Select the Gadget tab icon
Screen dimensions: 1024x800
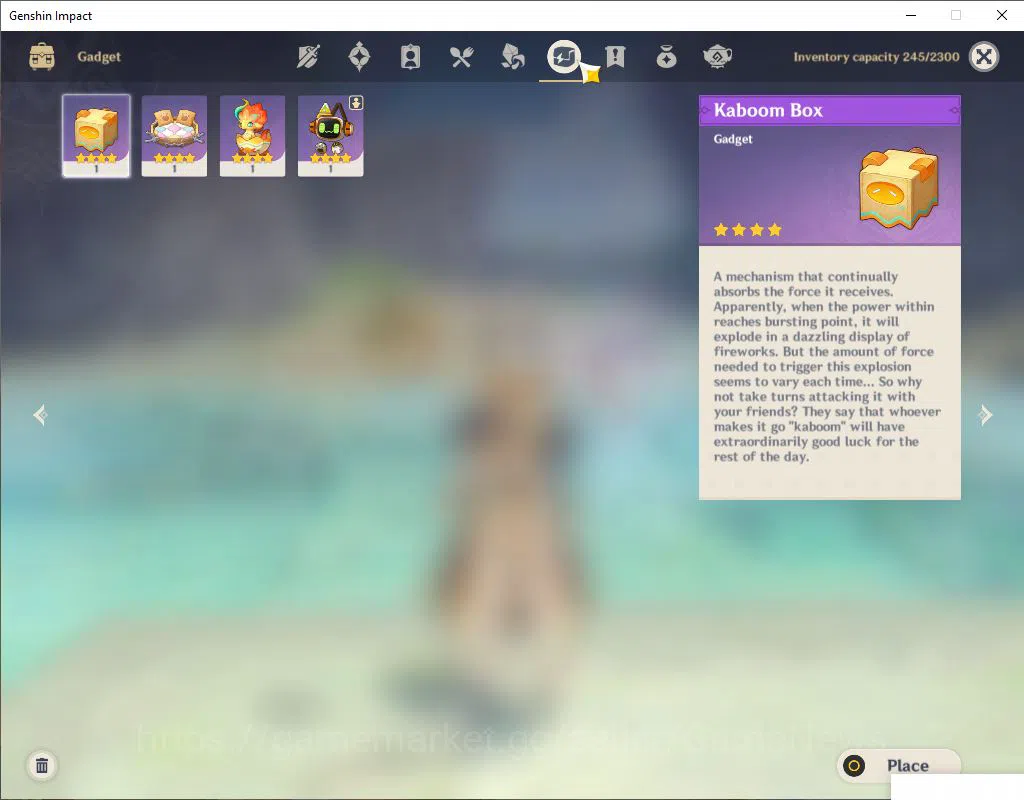(564, 57)
